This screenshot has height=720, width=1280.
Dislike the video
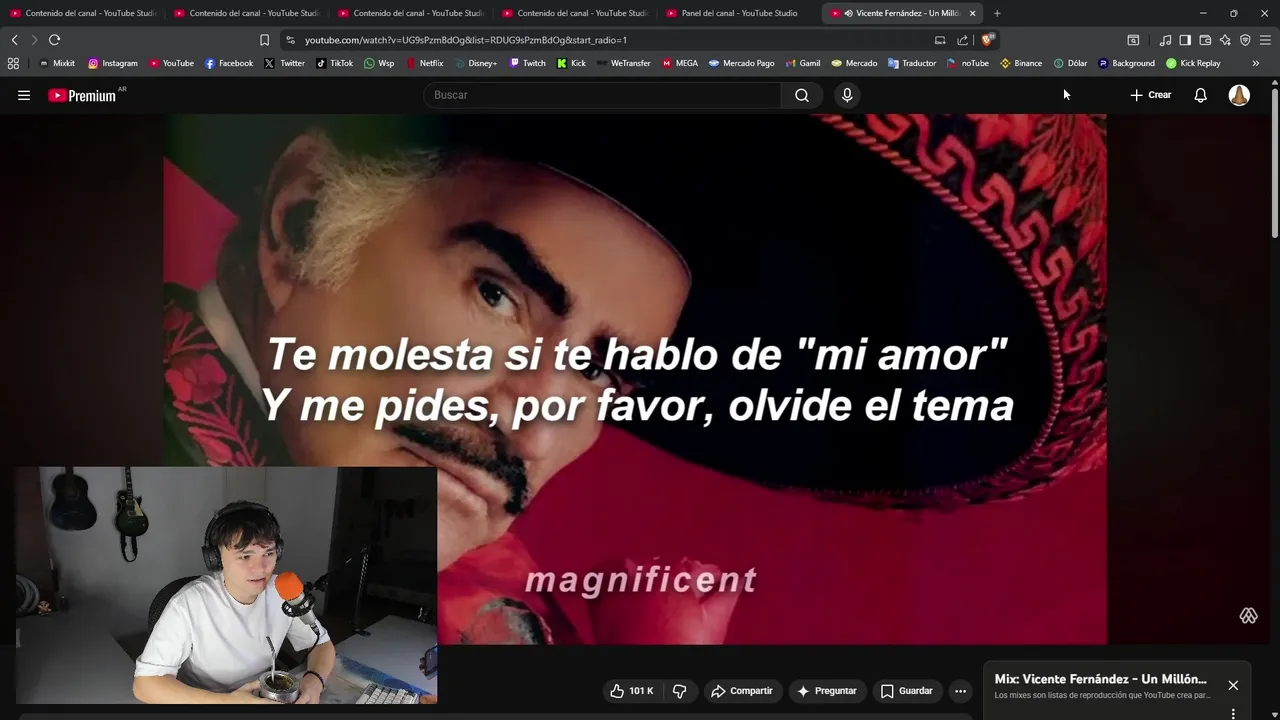(x=679, y=691)
